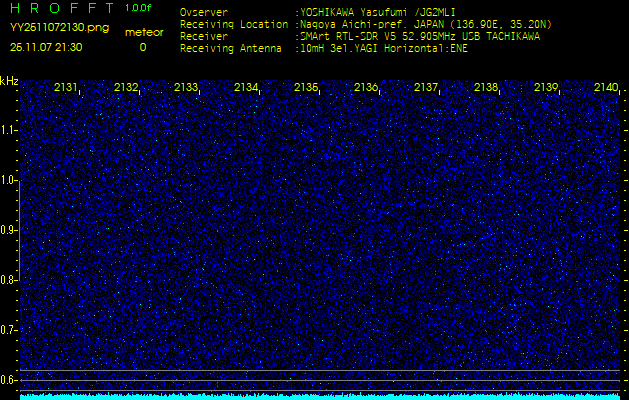Select the 1.0 frequency axis label

9,180
